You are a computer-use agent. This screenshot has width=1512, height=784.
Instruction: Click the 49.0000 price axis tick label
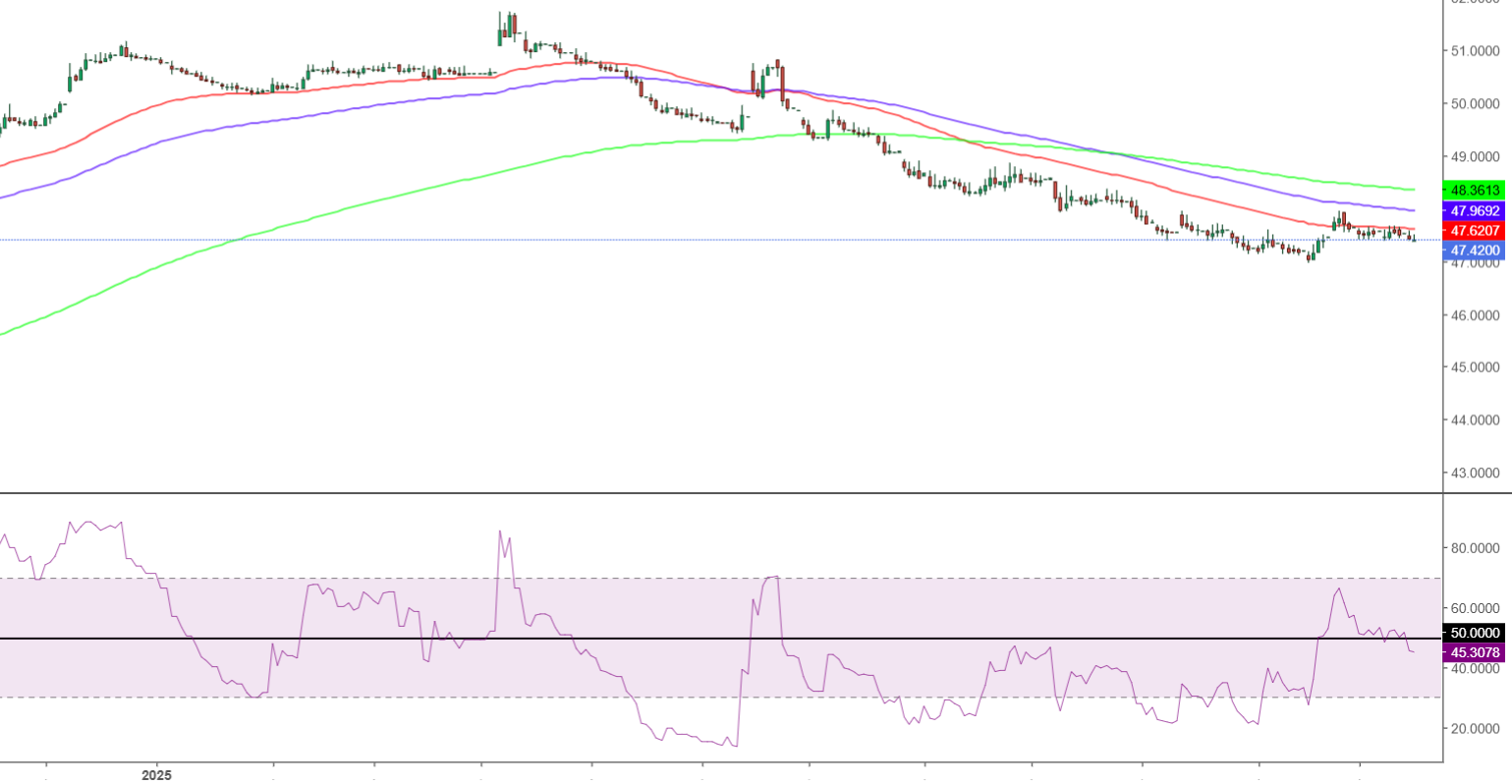point(1476,157)
